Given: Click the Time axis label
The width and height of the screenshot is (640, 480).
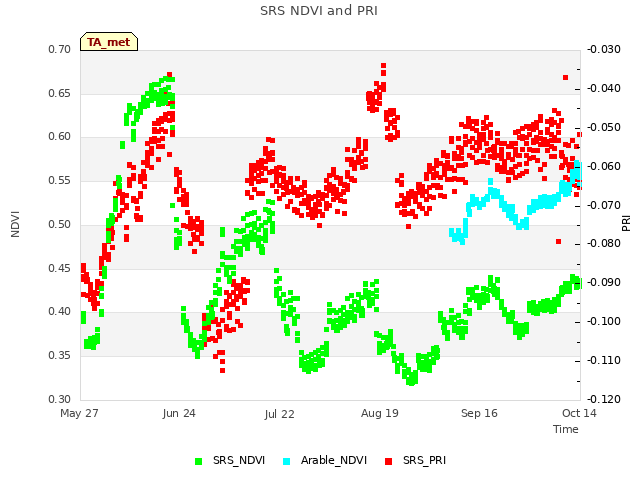Looking at the screenshot, I should [566, 429].
